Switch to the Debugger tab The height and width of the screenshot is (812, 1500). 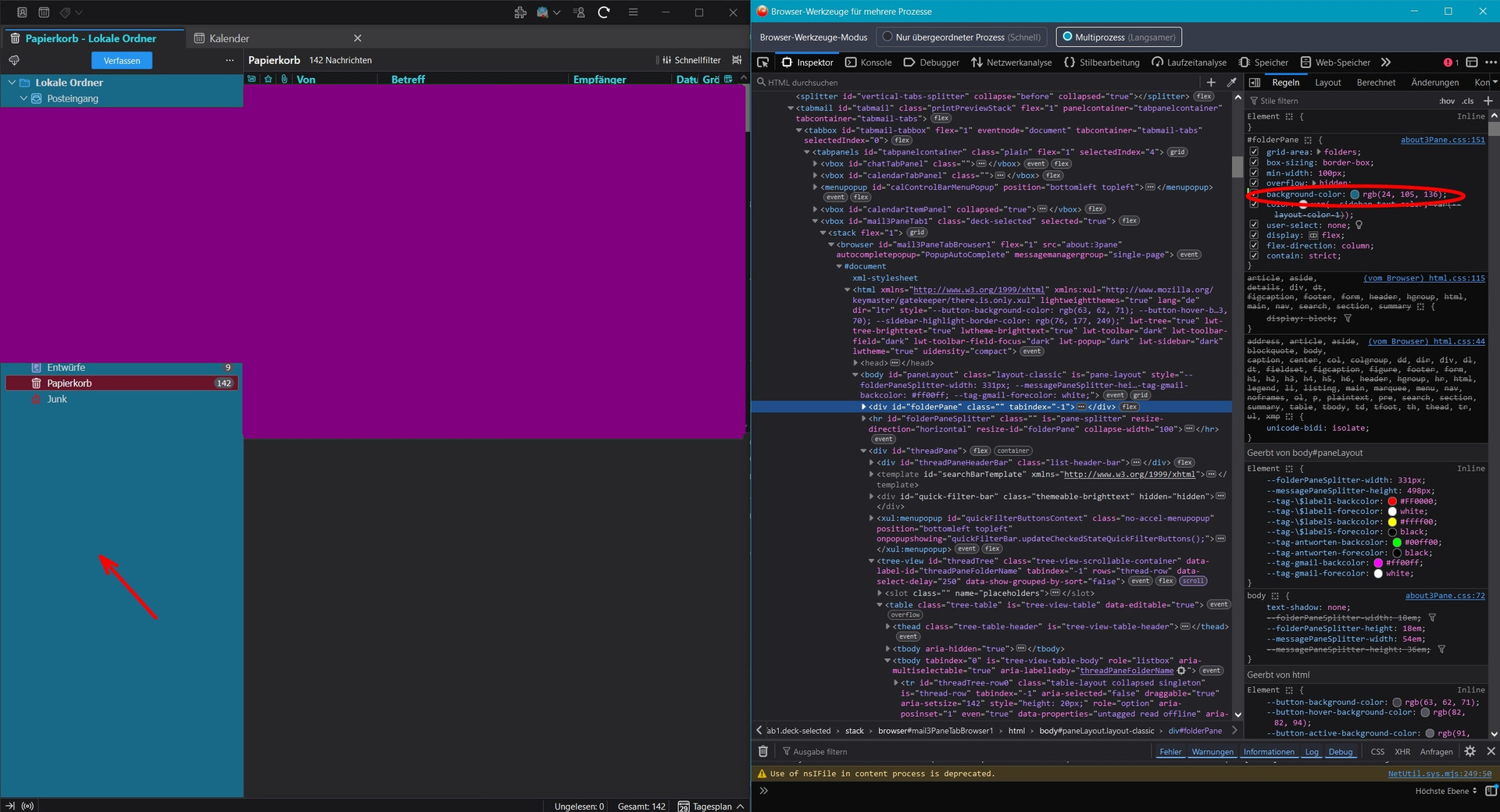[x=931, y=62]
